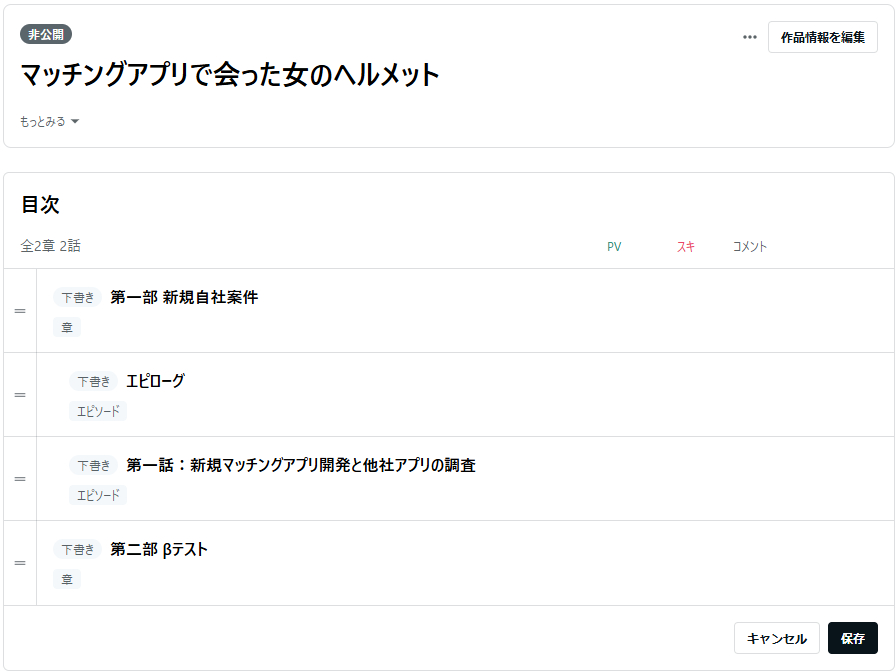Open the エピローグ episode
Image resolution: width=896 pixels, height=672 pixels.
click(x=155, y=381)
